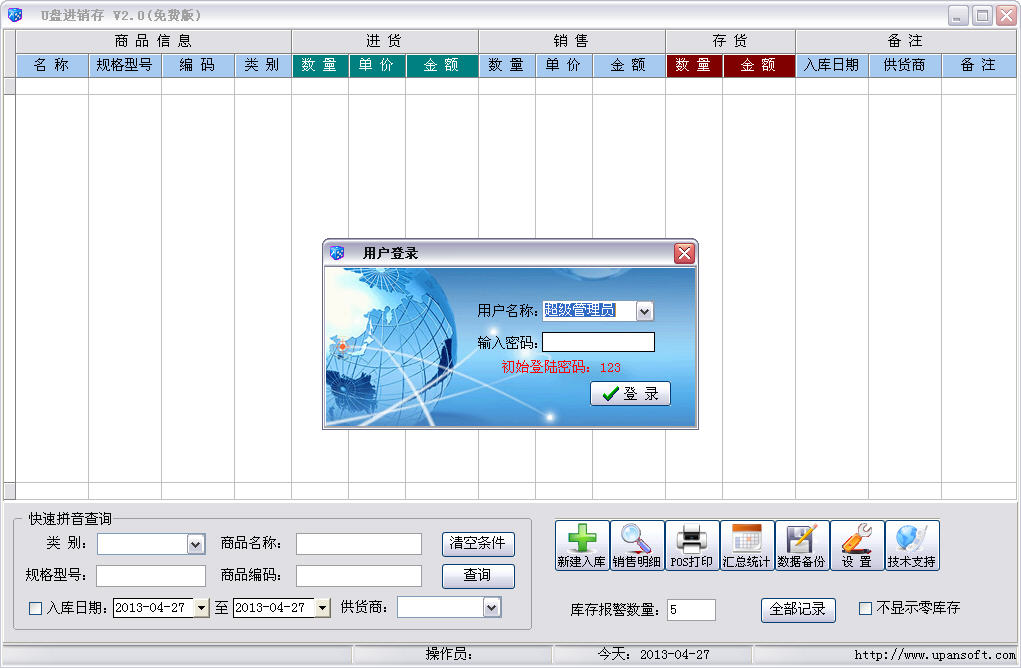Open 设置 (Settings) wrench icon
The height and width of the screenshot is (668, 1021).
click(x=856, y=545)
